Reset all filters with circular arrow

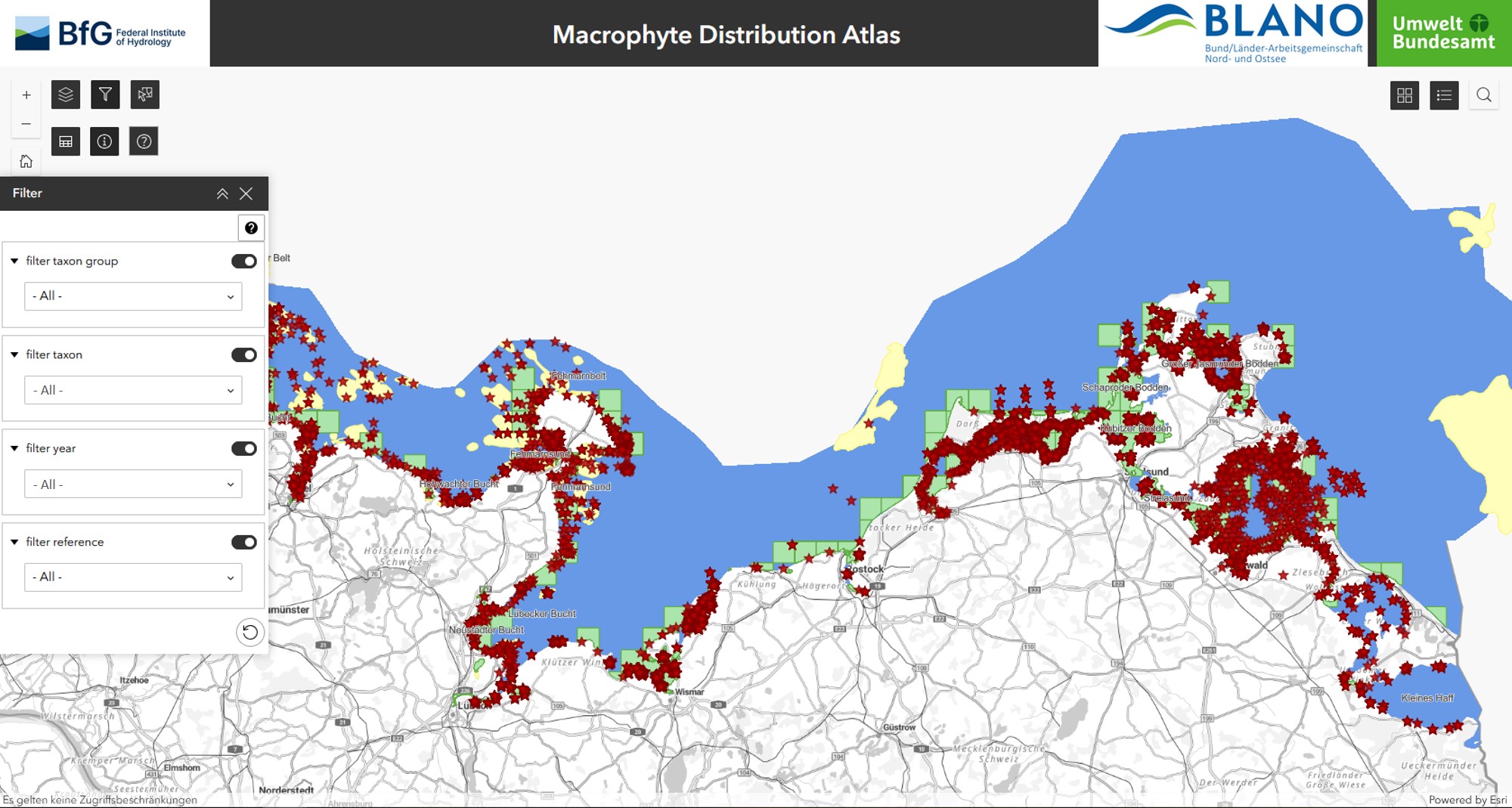pyautogui.click(x=249, y=632)
